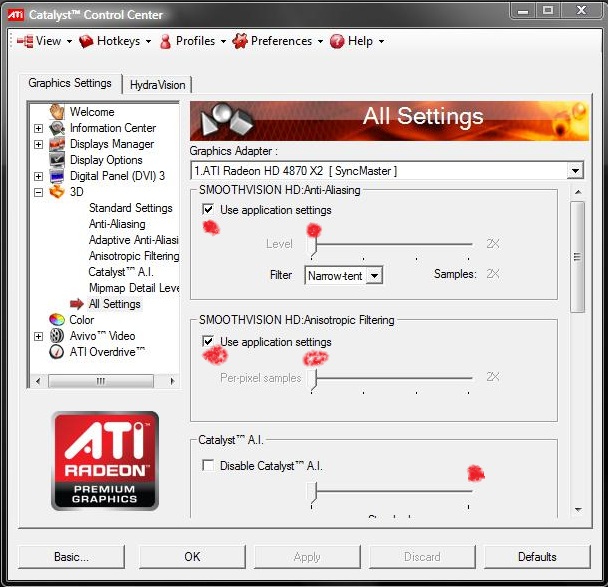Click the ATI Radeon Premium Graphics logo

click(105, 461)
